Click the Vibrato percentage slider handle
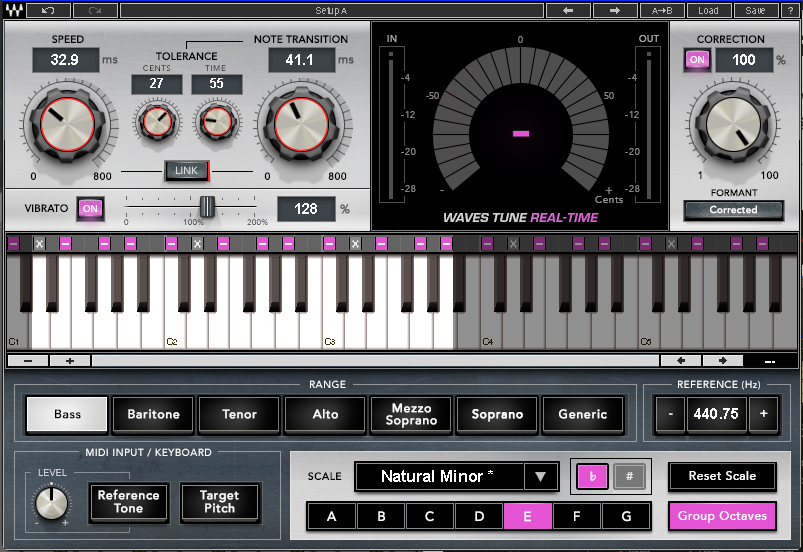The height and width of the screenshot is (552, 803). [x=207, y=206]
